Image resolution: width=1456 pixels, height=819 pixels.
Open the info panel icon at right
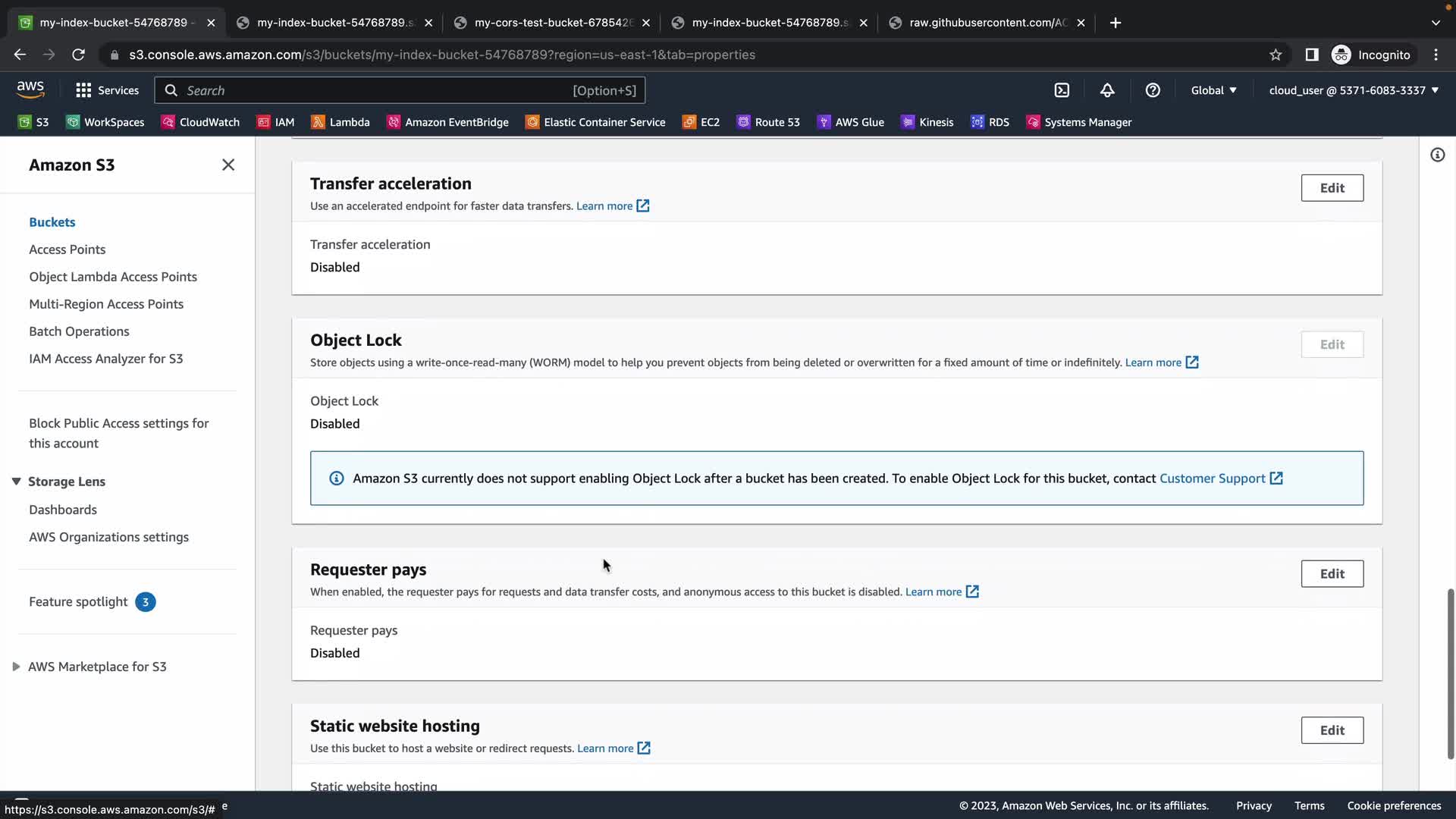pos(1437,155)
